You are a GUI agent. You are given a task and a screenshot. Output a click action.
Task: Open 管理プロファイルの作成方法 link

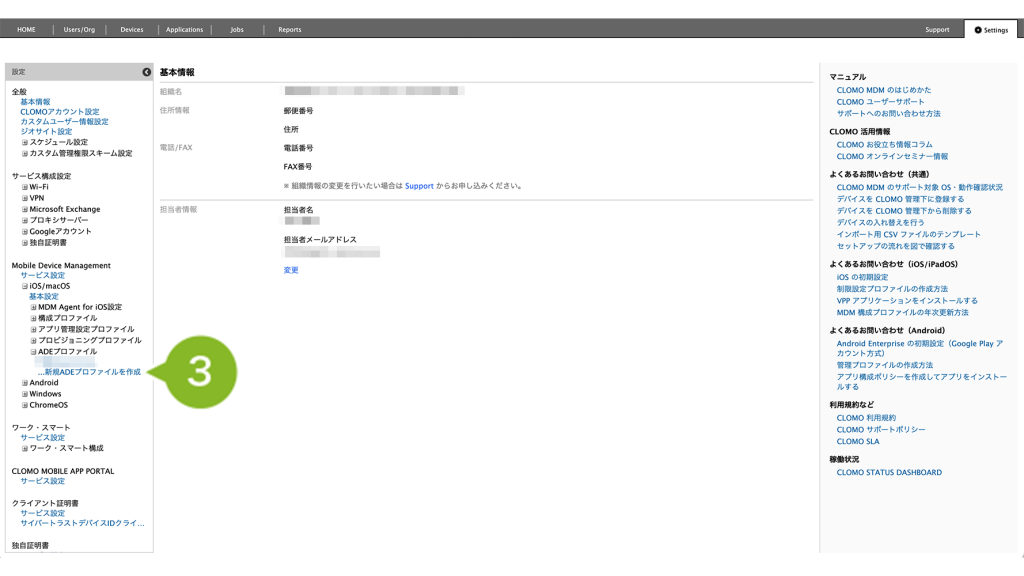(885, 365)
